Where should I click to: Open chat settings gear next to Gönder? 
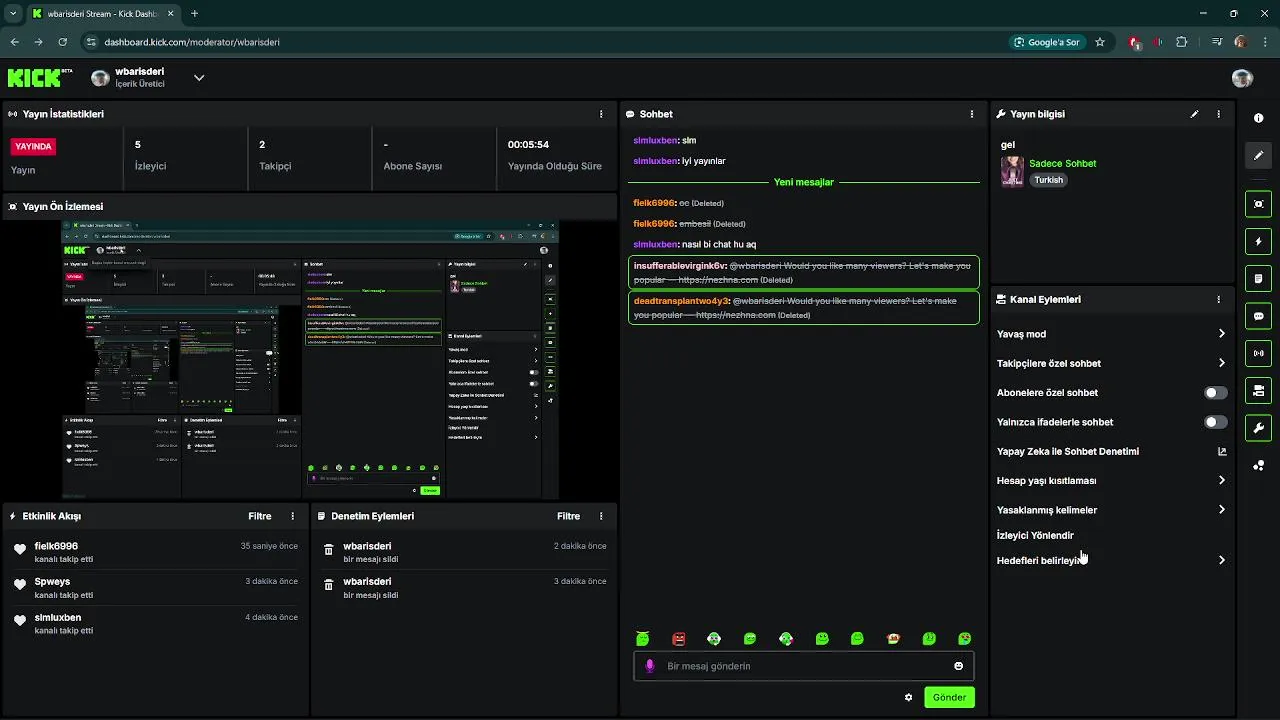click(x=908, y=697)
